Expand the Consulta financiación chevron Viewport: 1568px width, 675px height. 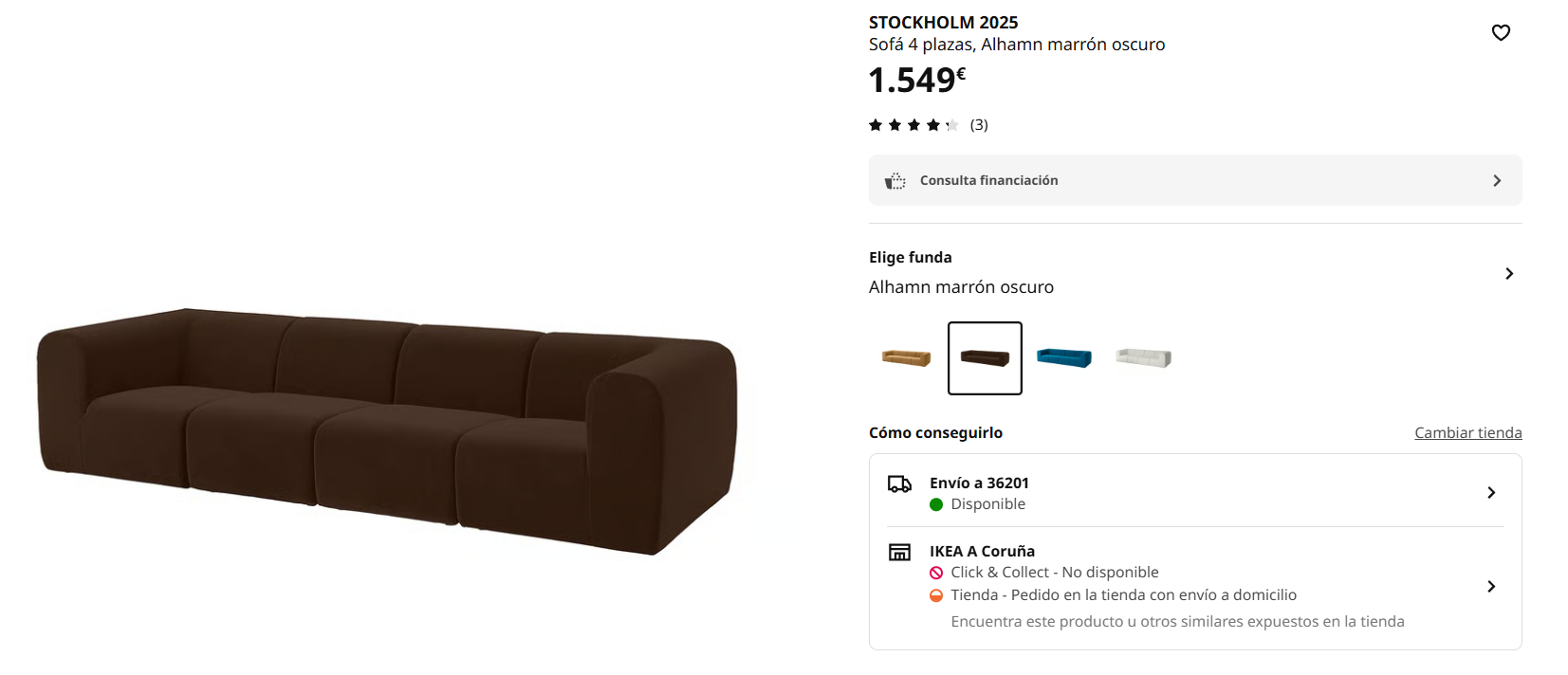[1497, 181]
